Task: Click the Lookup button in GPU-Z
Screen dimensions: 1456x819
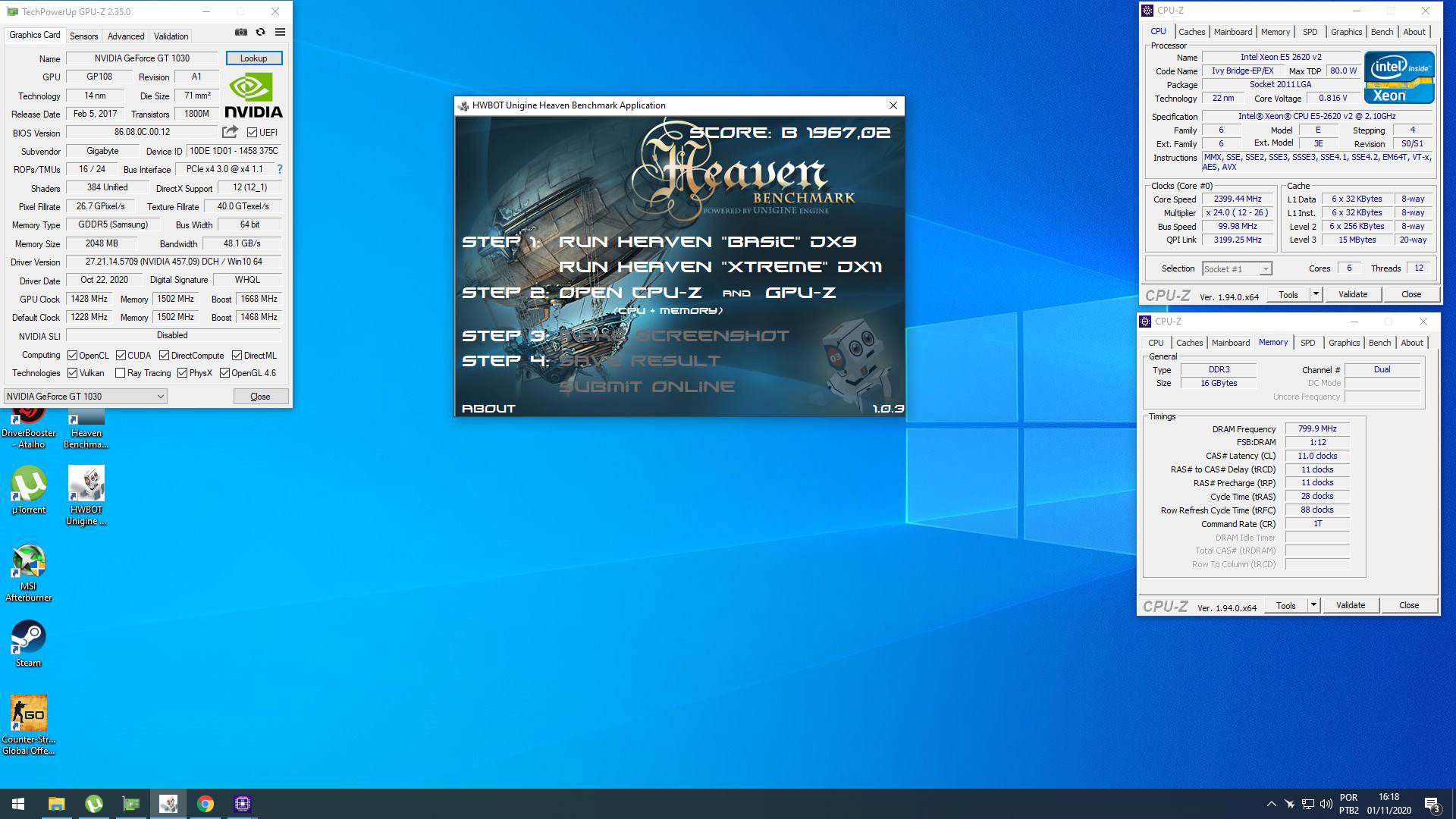Action: coord(254,58)
